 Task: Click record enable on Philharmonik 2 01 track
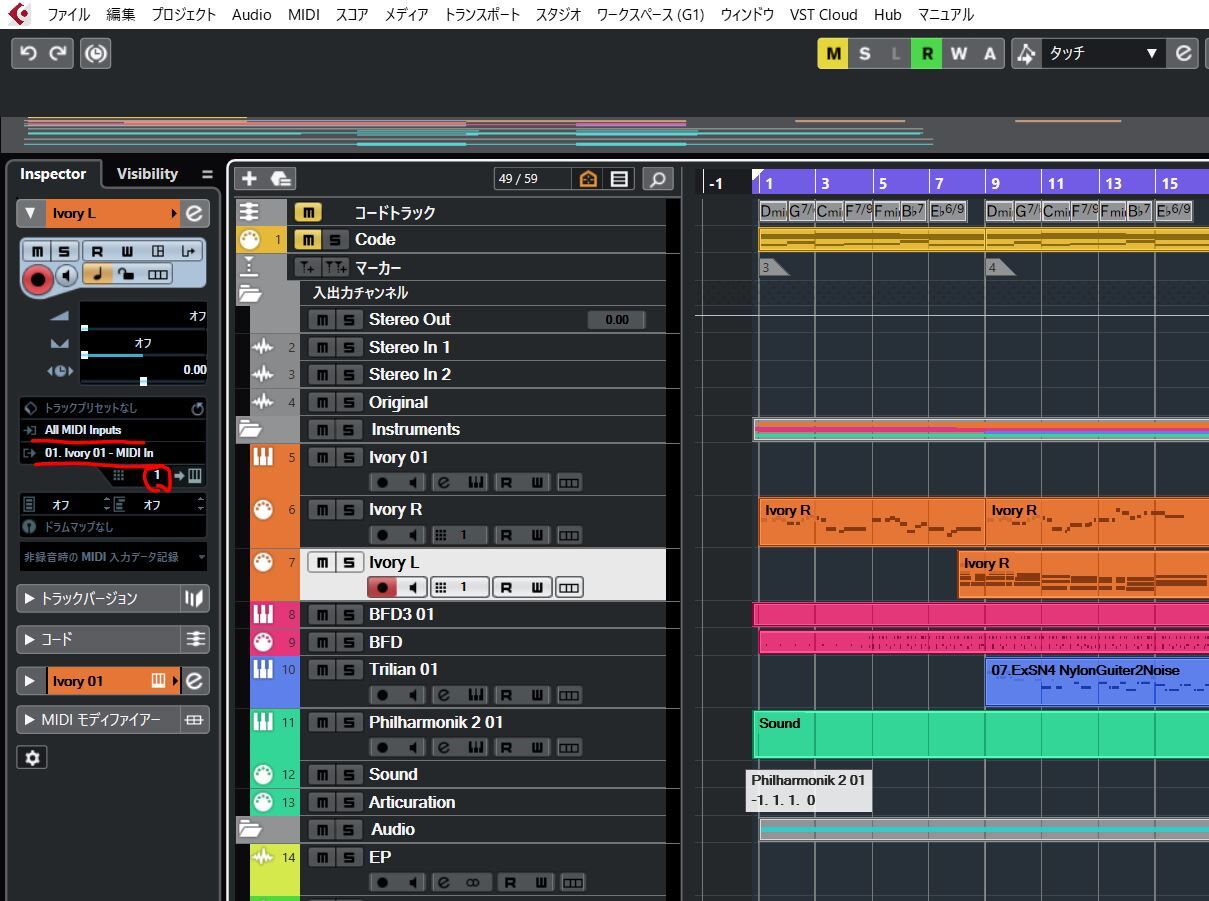[381, 747]
